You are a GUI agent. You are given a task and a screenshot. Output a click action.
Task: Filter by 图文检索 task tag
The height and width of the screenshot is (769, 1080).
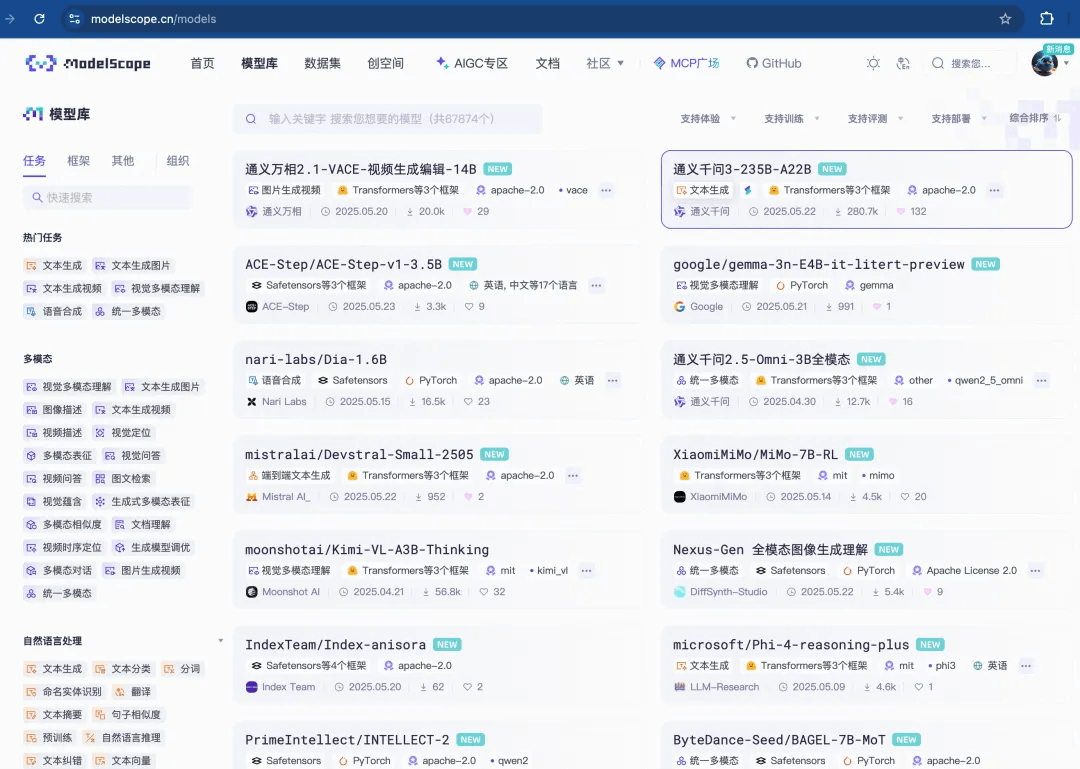click(x=123, y=478)
